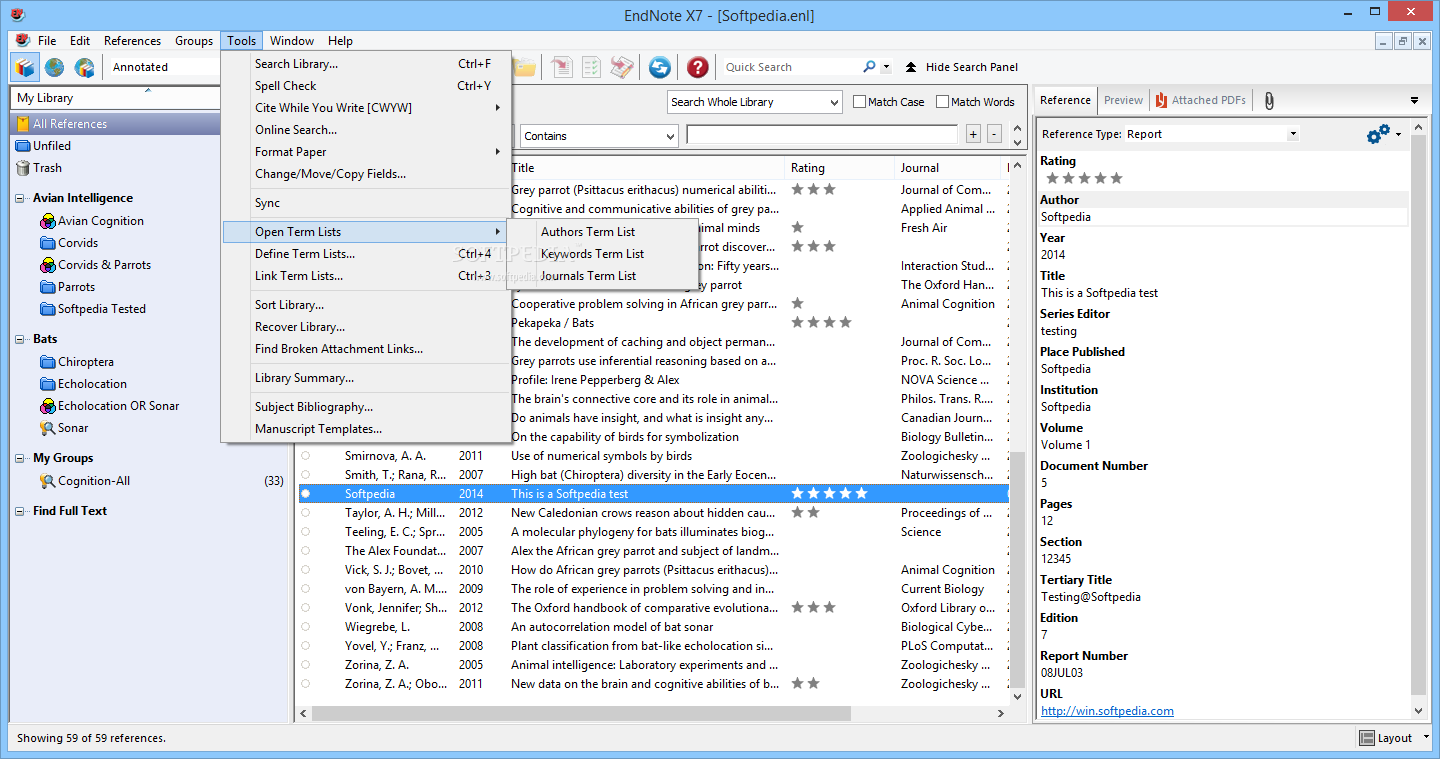
Task: Click the minus remove search row button
Action: 994,135
